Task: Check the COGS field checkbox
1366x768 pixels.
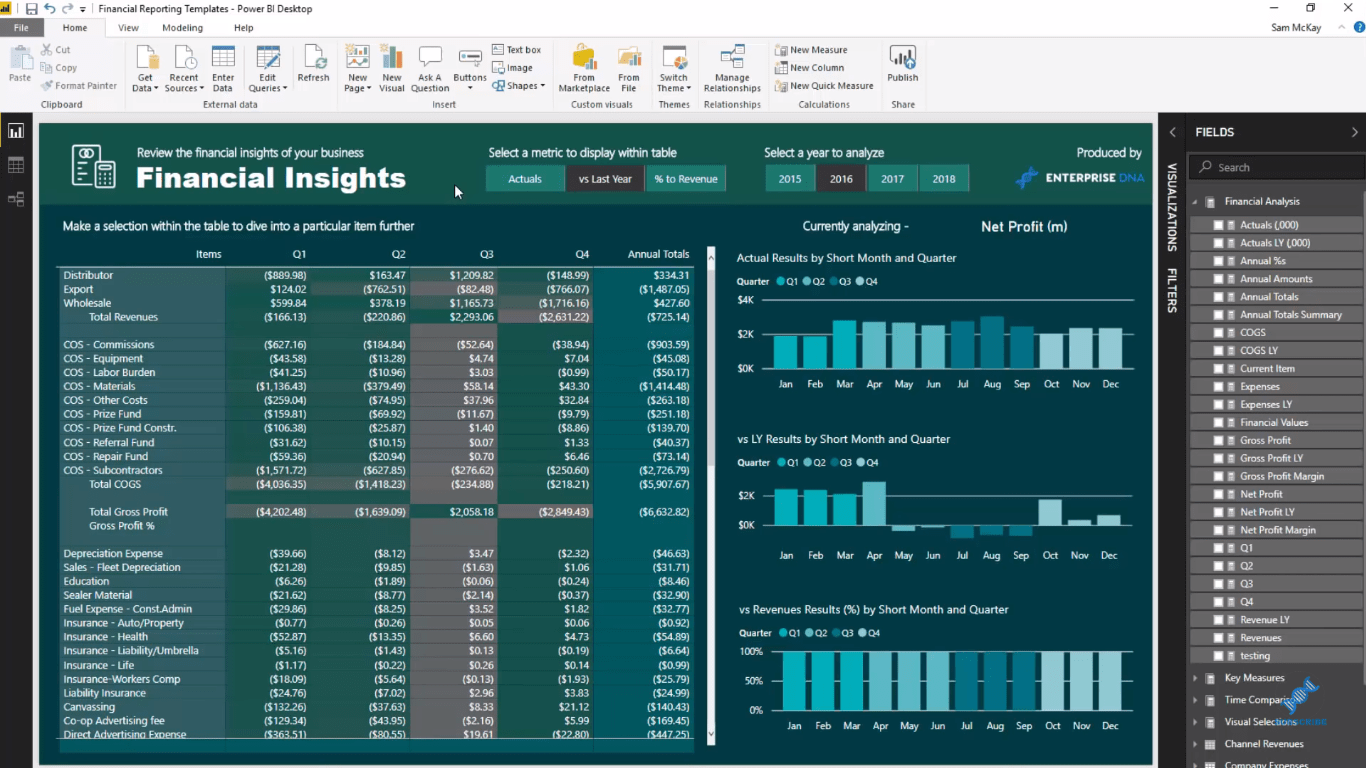Action: tap(1218, 333)
